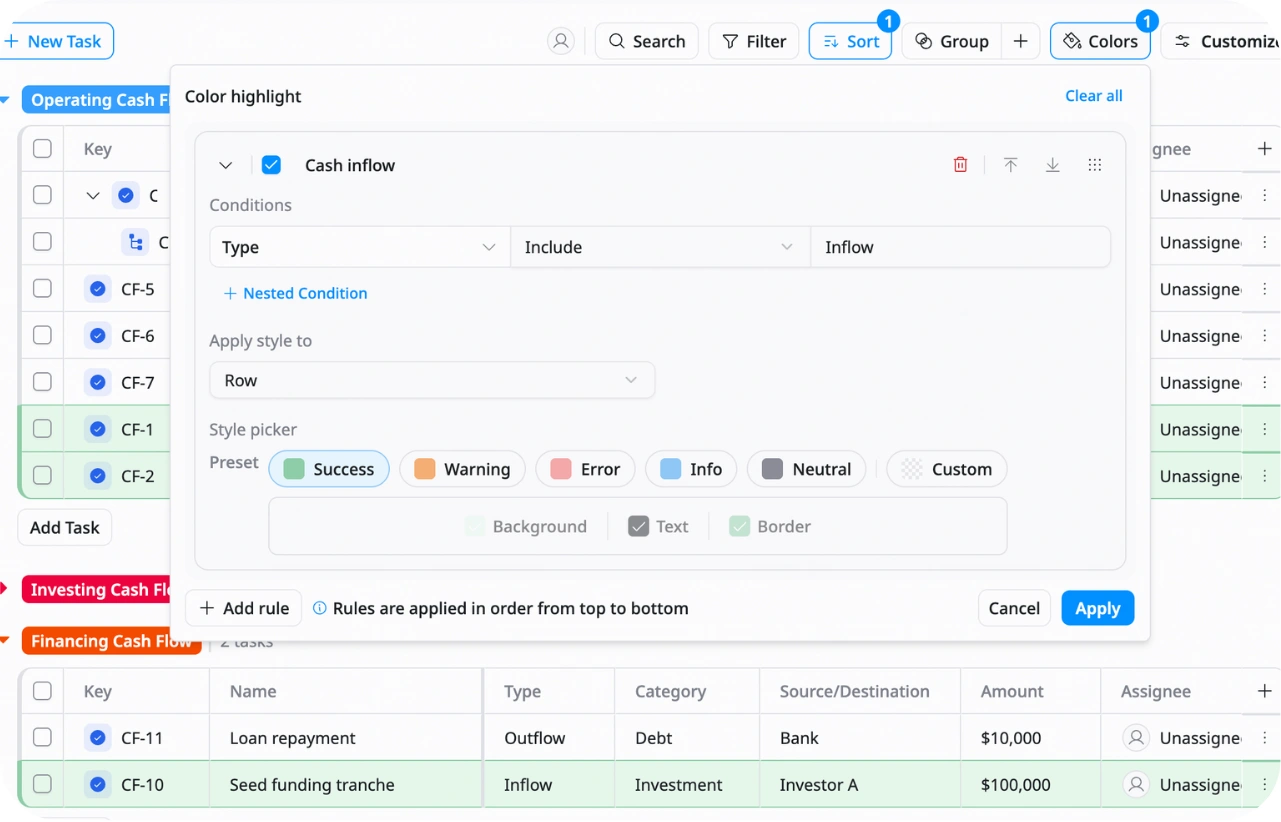
Task: Click the task type icon of CF-1
Action: tap(98, 429)
